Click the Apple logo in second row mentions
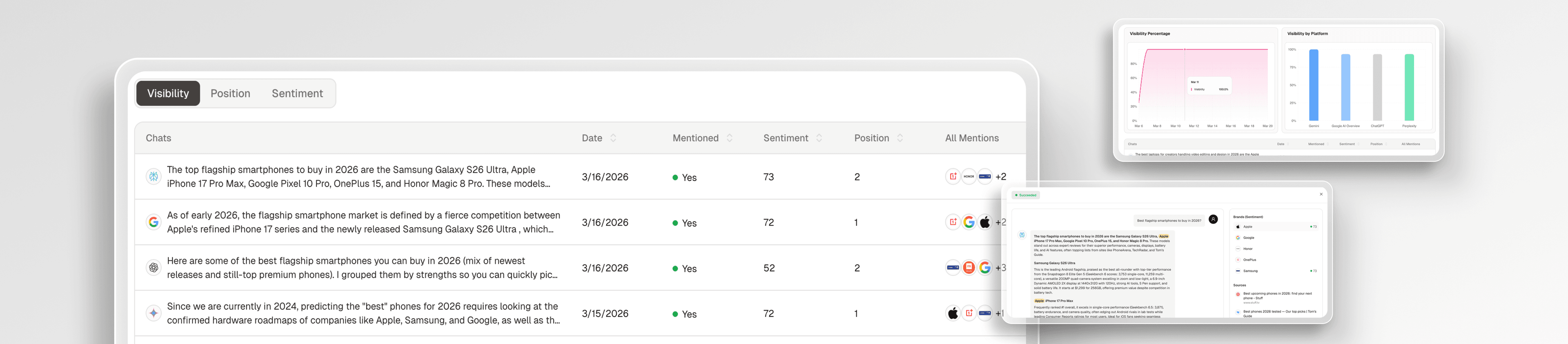The width and height of the screenshot is (1568, 344). tap(984, 222)
